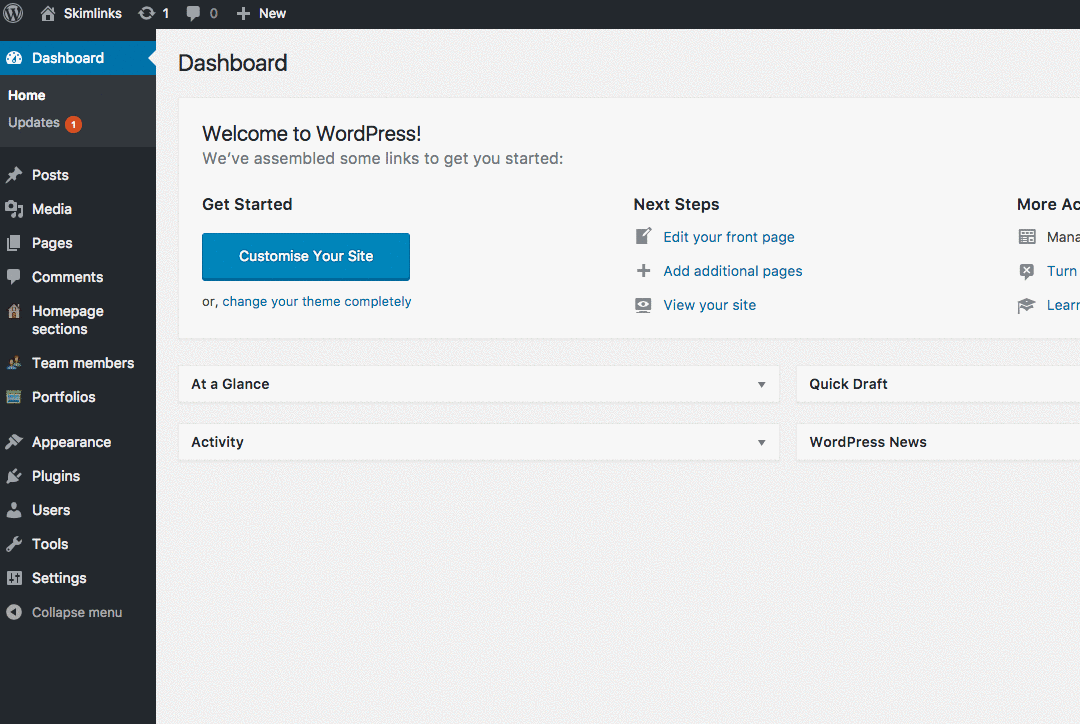Click the Portfolios icon
This screenshot has height=724, width=1080.
pyautogui.click(x=14, y=396)
